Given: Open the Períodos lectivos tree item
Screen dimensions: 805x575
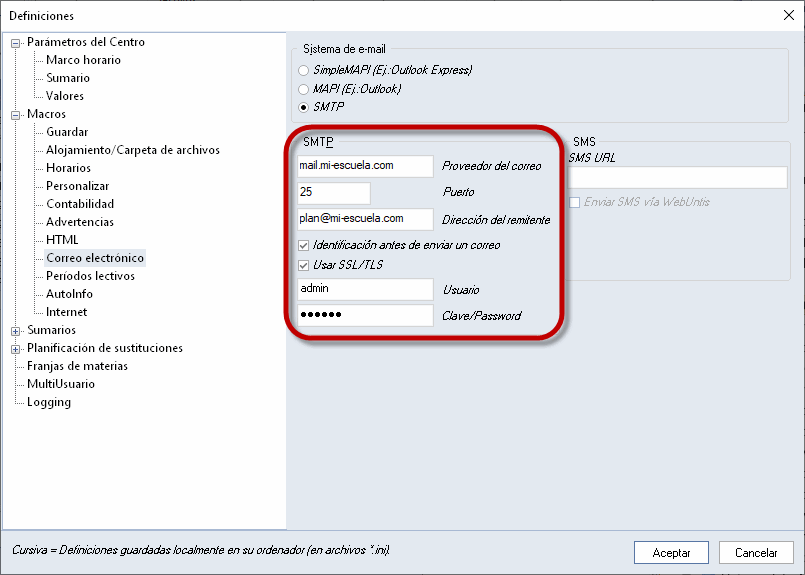Looking at the screenshot, I should click(90, 276).
